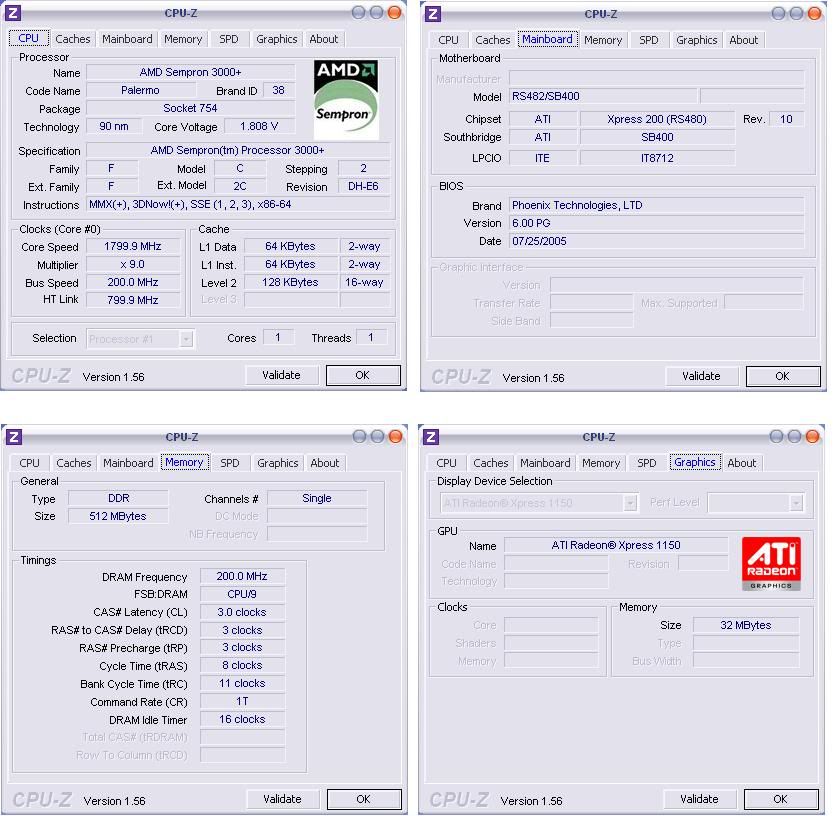Click the AMD Sempron logo image
The height and width of the screenshot is (816, 834).
coord(346,99)
